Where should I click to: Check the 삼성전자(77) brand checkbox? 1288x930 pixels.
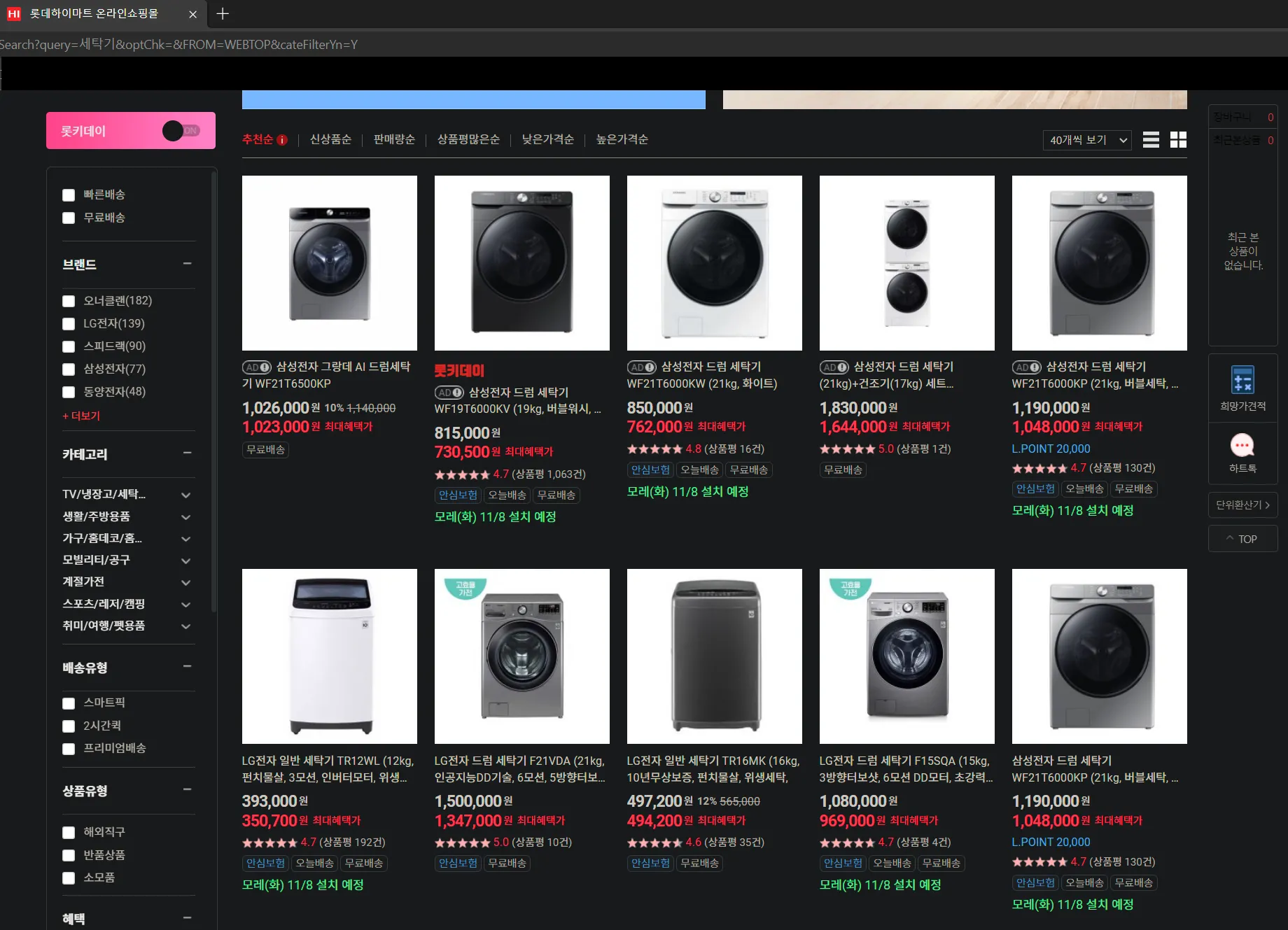pyautogui.click(x=69, y=369)
